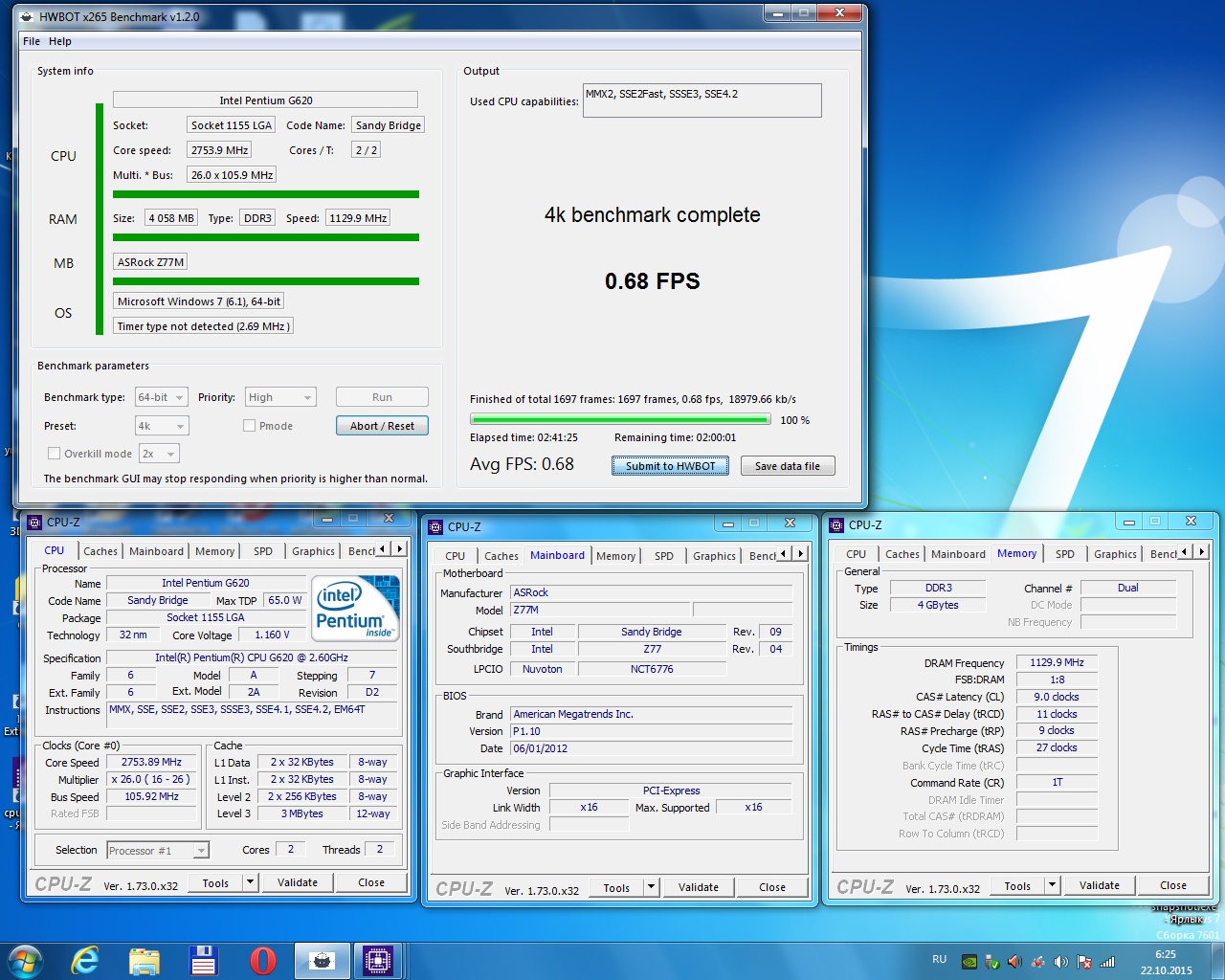
Task: Click Validate in CPU-Z Memory window
Action: coord(1100,885)
